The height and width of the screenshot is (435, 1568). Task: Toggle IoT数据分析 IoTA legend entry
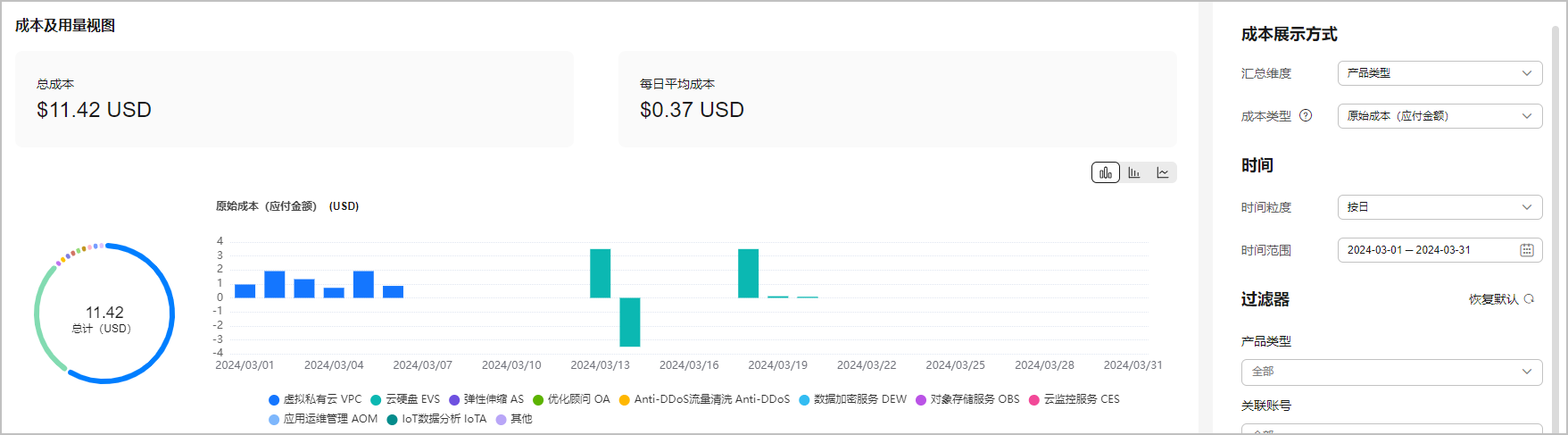pos(436,419)
